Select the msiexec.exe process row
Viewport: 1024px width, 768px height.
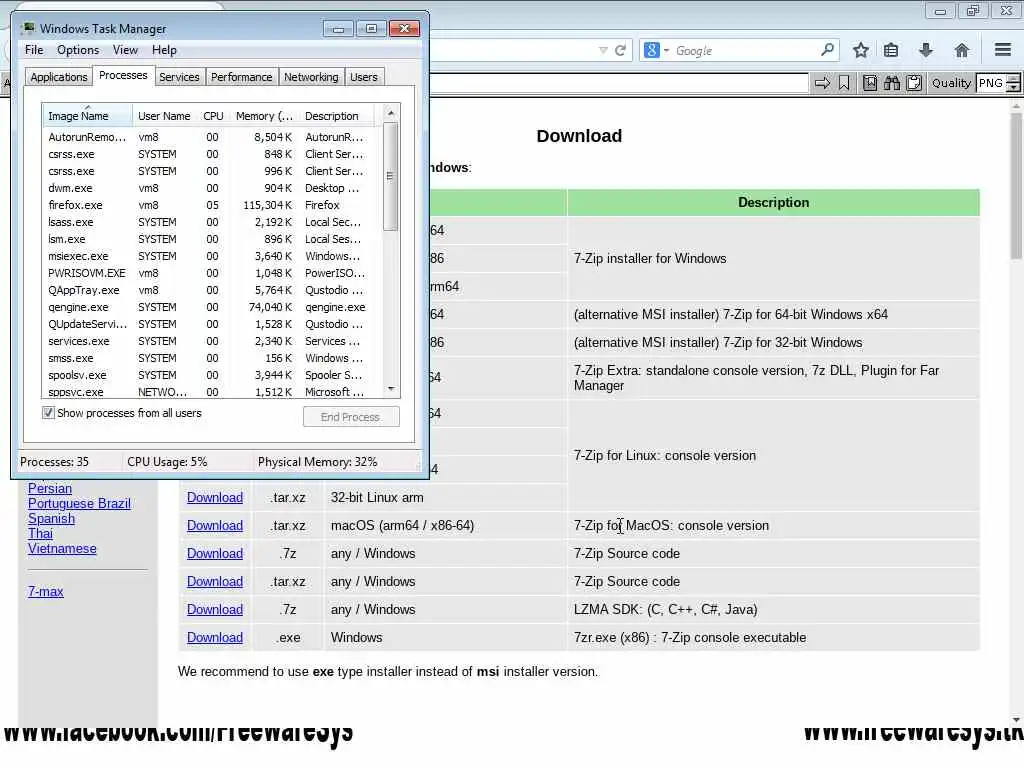[x=212, y=256]
